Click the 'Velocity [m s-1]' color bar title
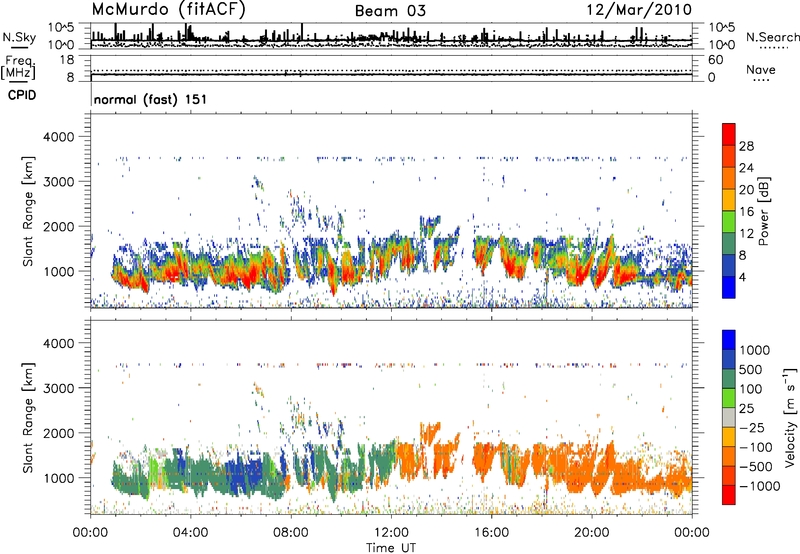Image resolution: width=800 pixels, height=554 pixels. (x=790, y=417)
